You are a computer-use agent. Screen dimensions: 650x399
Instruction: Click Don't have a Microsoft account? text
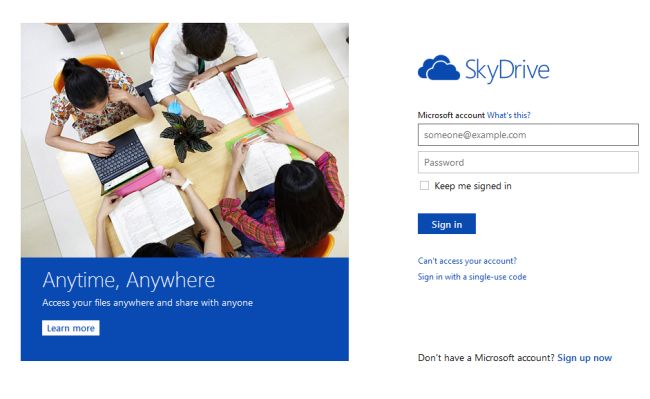pos(486,358)
